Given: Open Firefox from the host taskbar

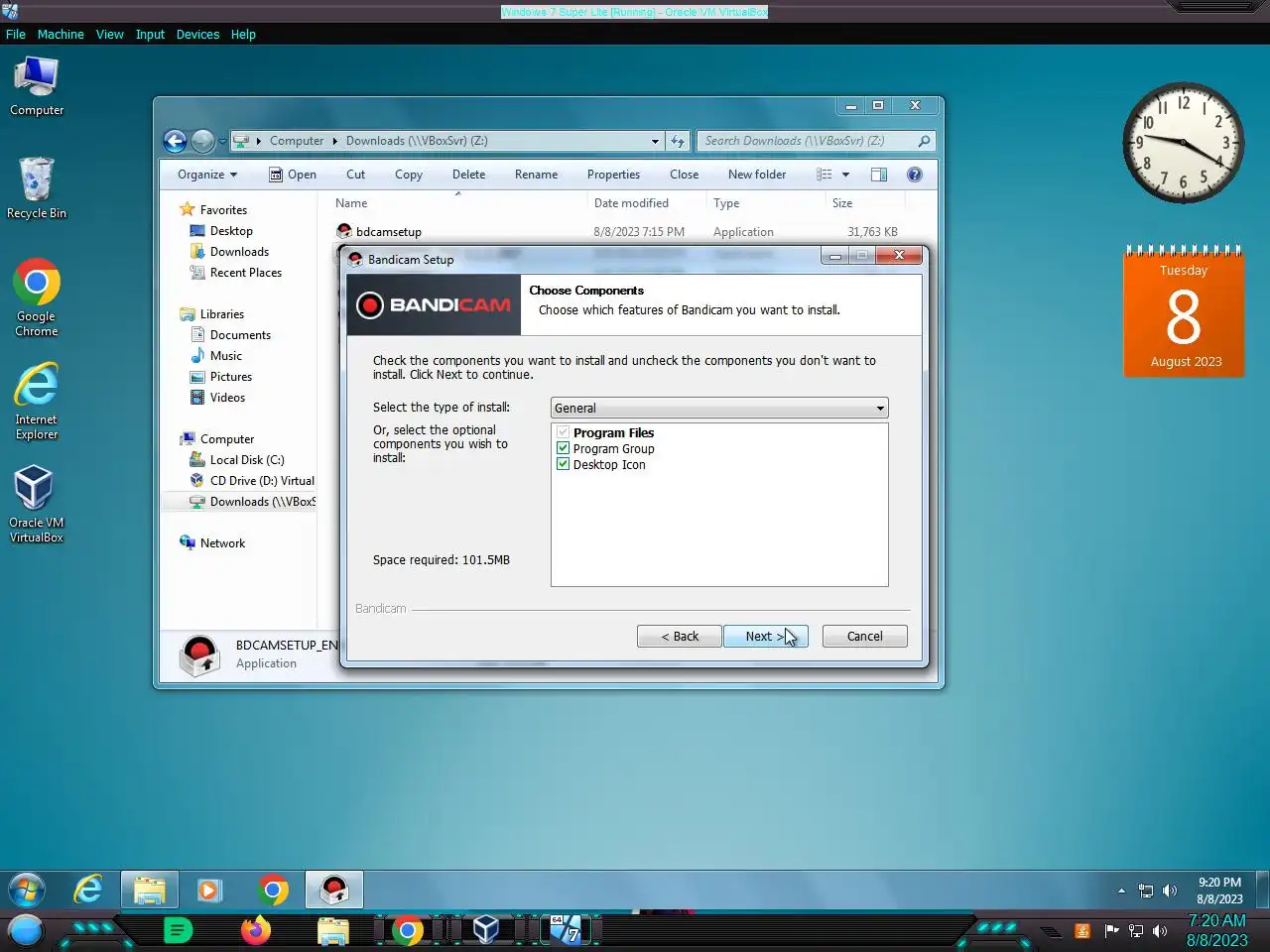Looking at the screenshot, I should click(255, 930).
